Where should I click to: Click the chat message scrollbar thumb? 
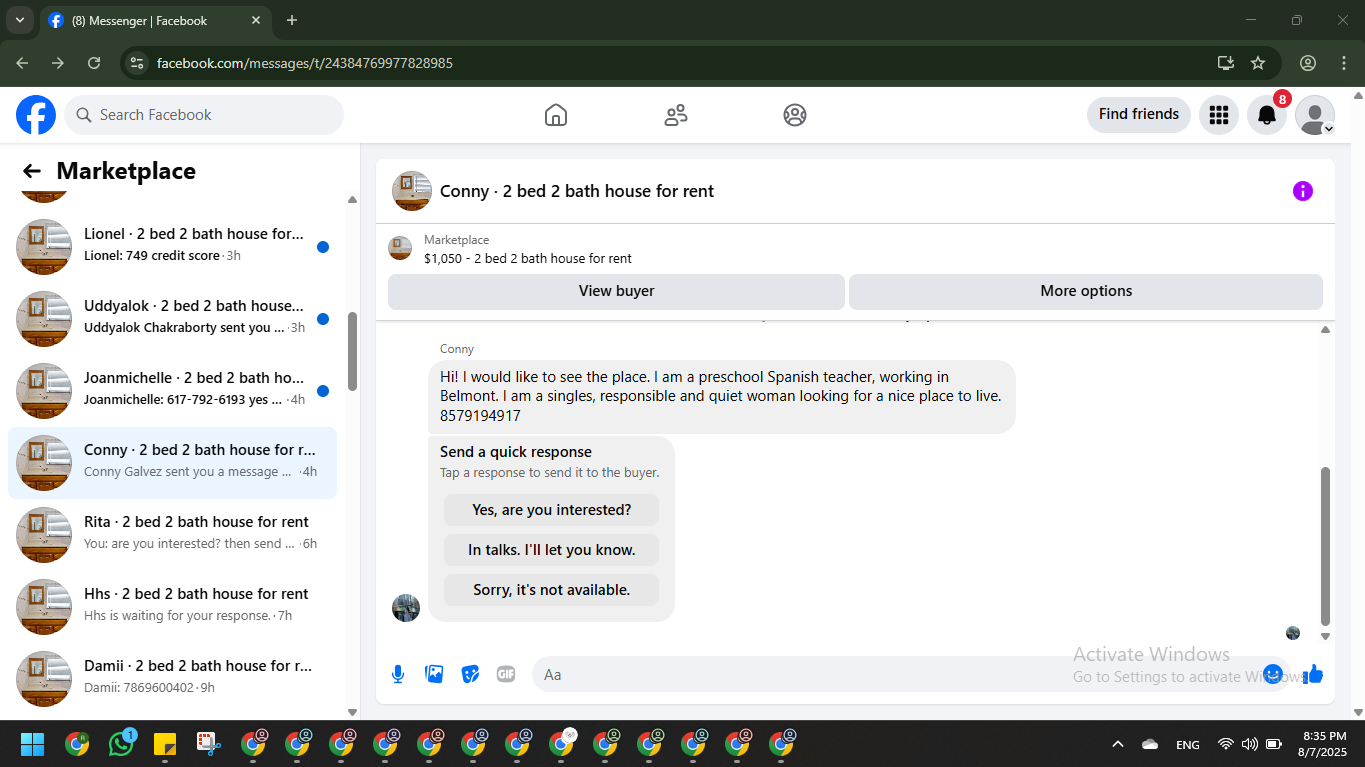pyautogui.click(x=1326, y=545)
